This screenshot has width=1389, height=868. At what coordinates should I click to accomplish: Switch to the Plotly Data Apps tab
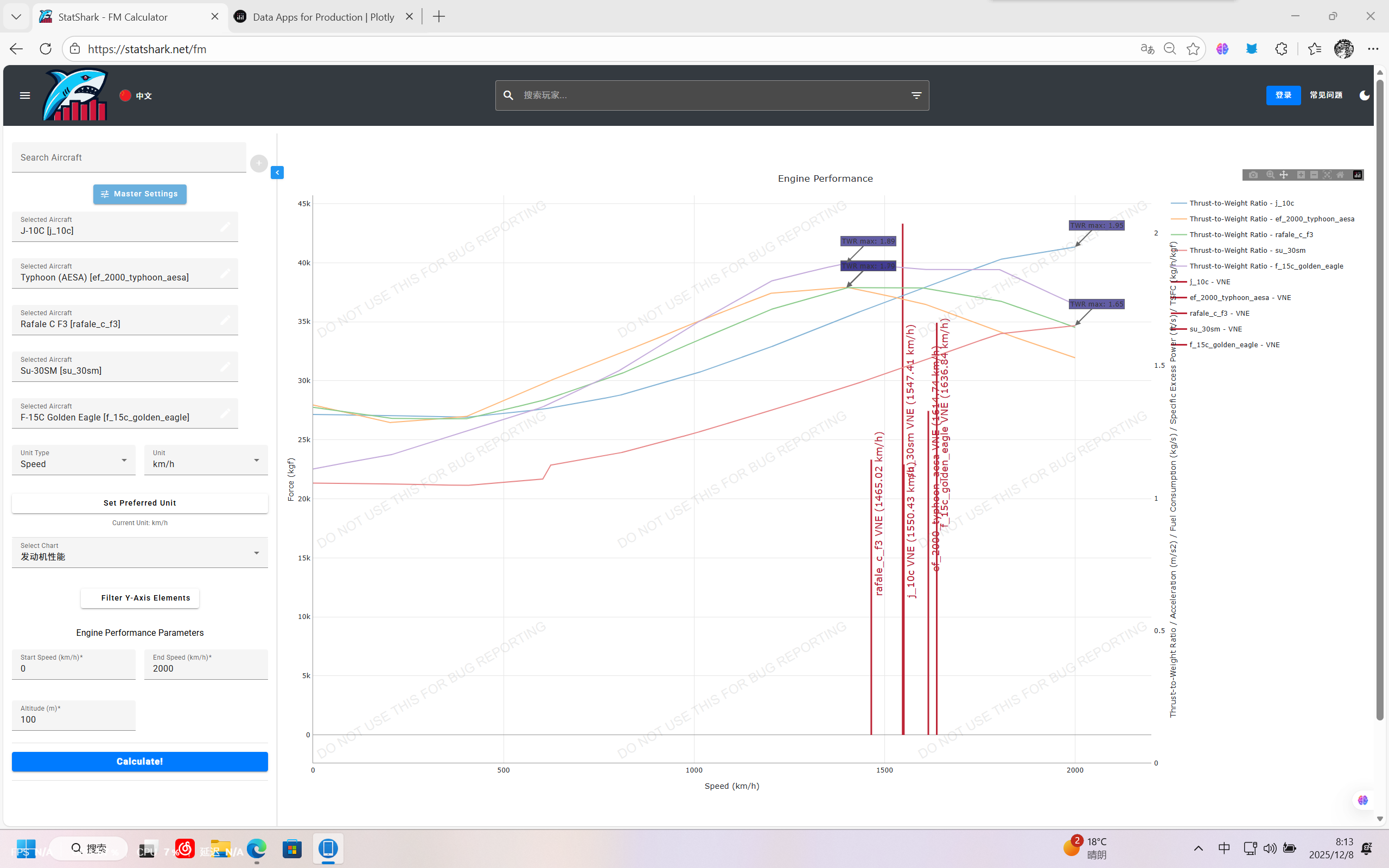[323, 17]
